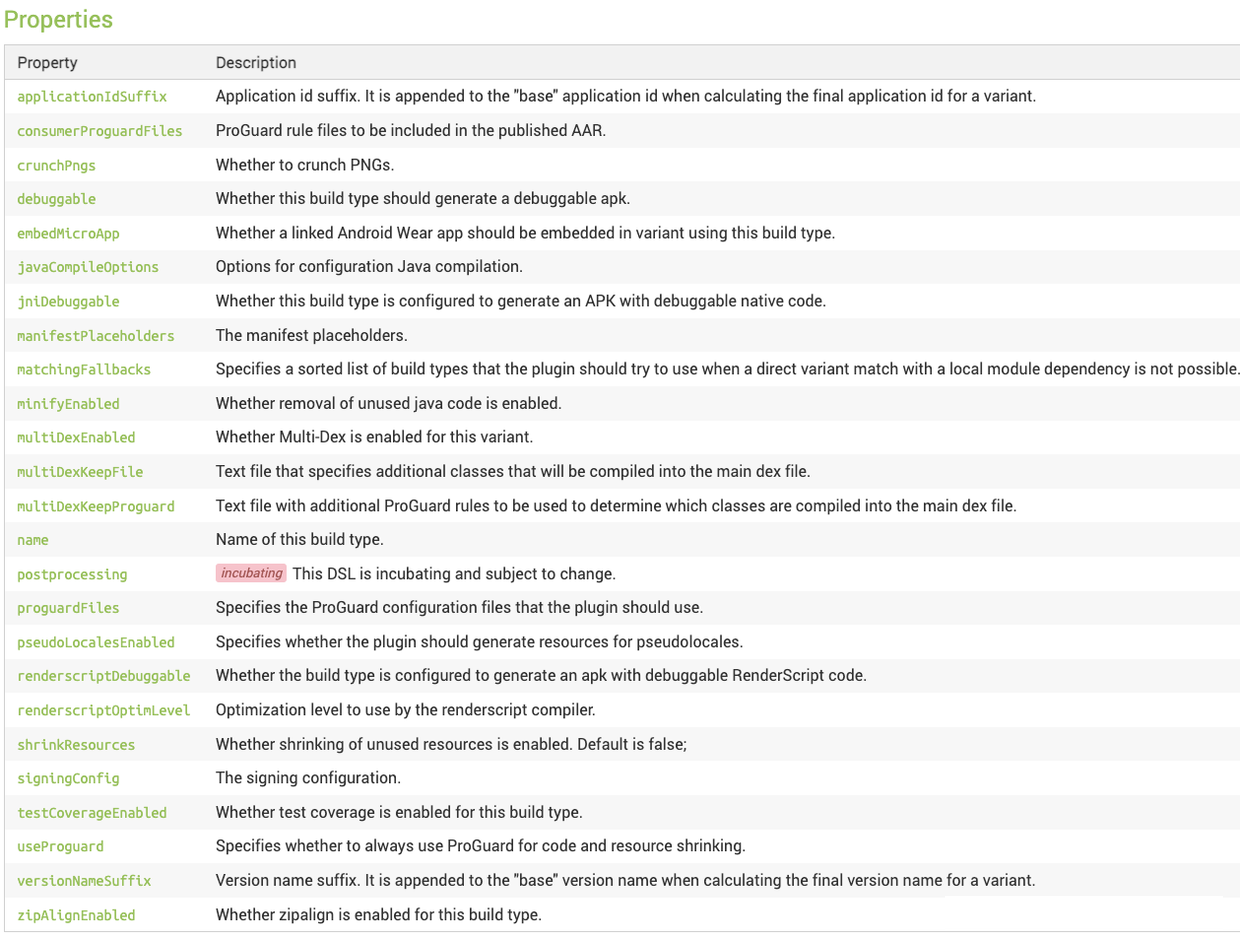Open renderscriptOptimLevel property link

[x=104, y=710]
